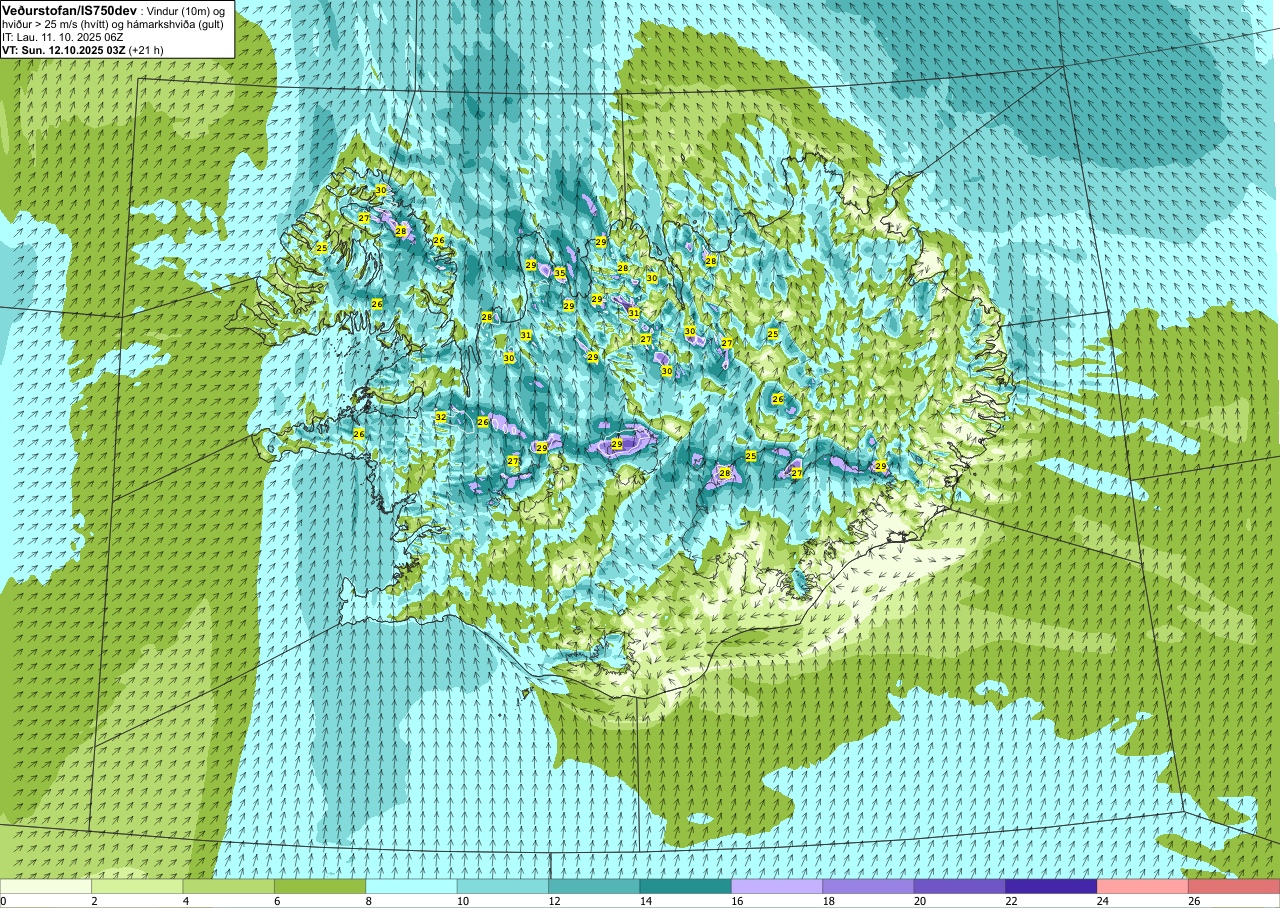Select the '6' tick label on the color scale

point(275,901)
